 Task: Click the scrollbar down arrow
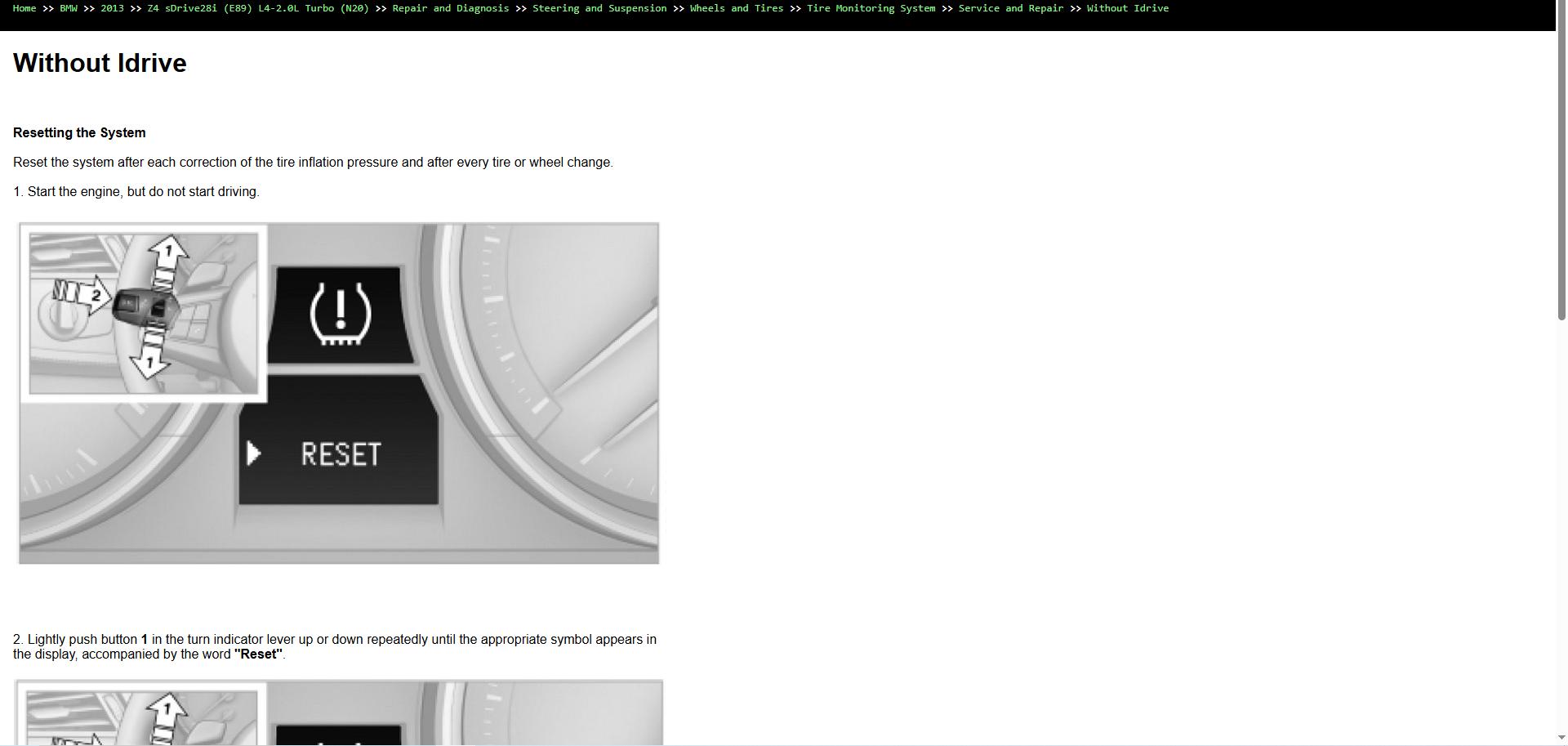point(1561,739)
